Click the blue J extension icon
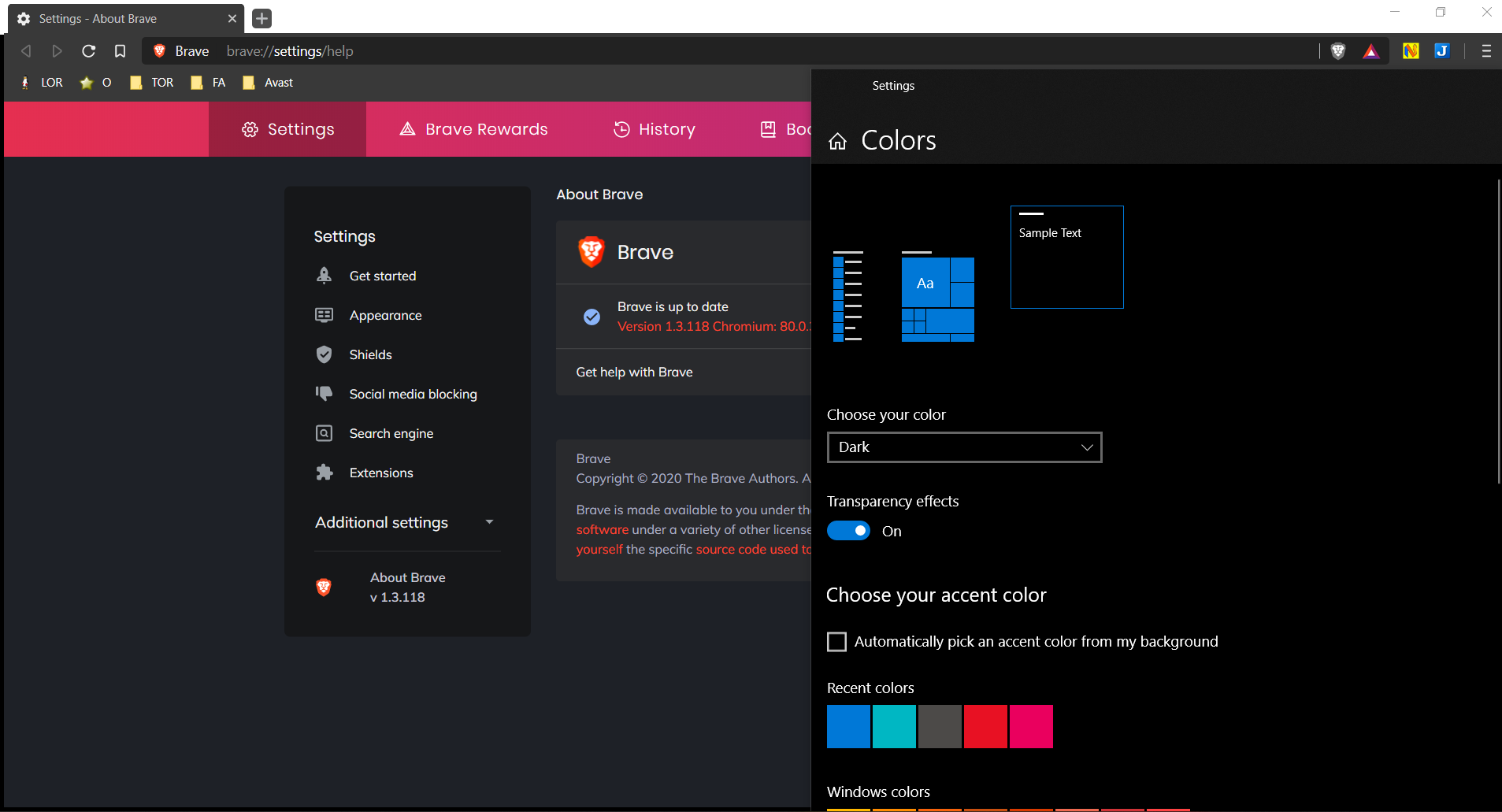The image size is (1502, 812). click(x=1442, y=51)
